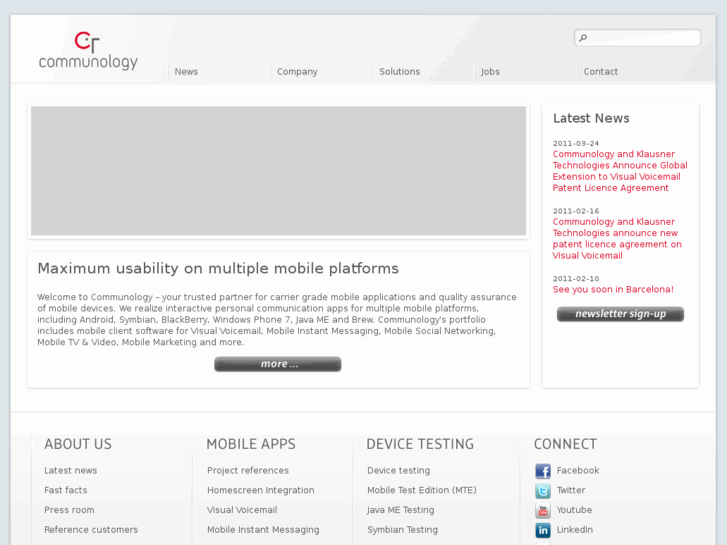727x545 pixels.
Task: Open the Facebook icon in Connect
Action: point(543,471)
